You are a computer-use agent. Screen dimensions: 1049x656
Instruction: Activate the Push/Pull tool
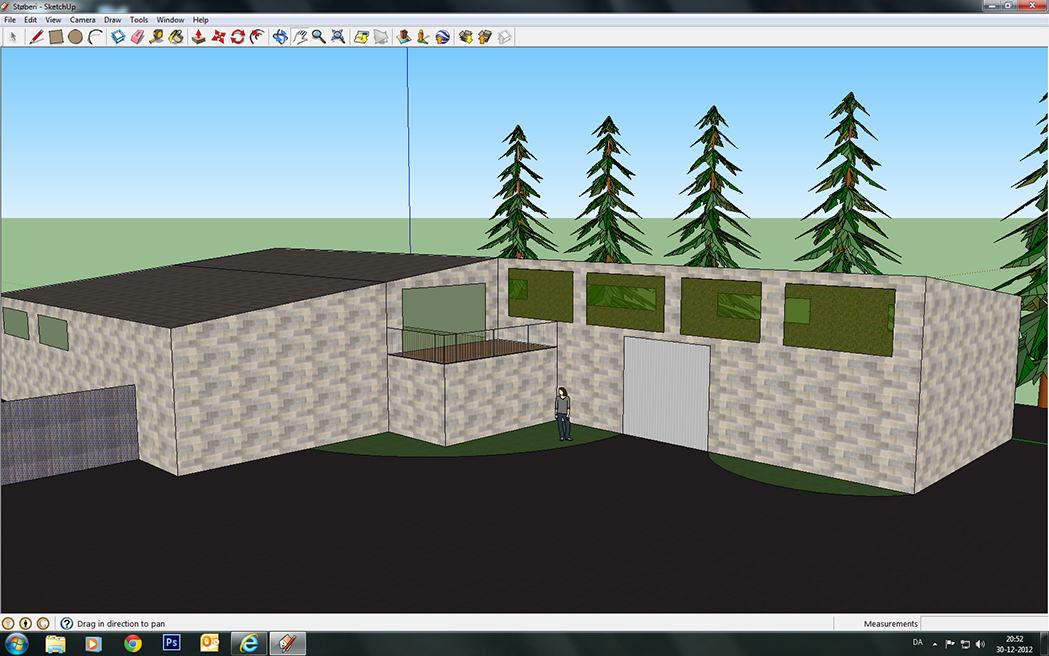point(199,37)
